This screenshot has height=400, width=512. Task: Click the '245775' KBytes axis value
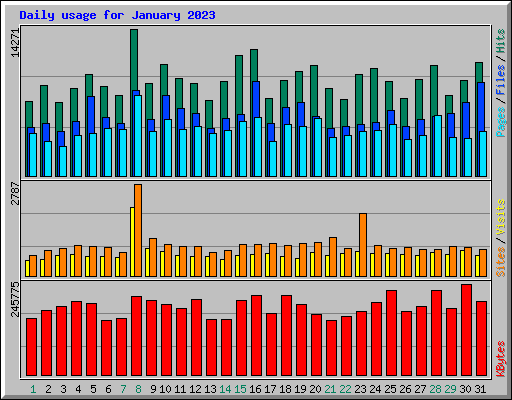click(x=15, y=299)
